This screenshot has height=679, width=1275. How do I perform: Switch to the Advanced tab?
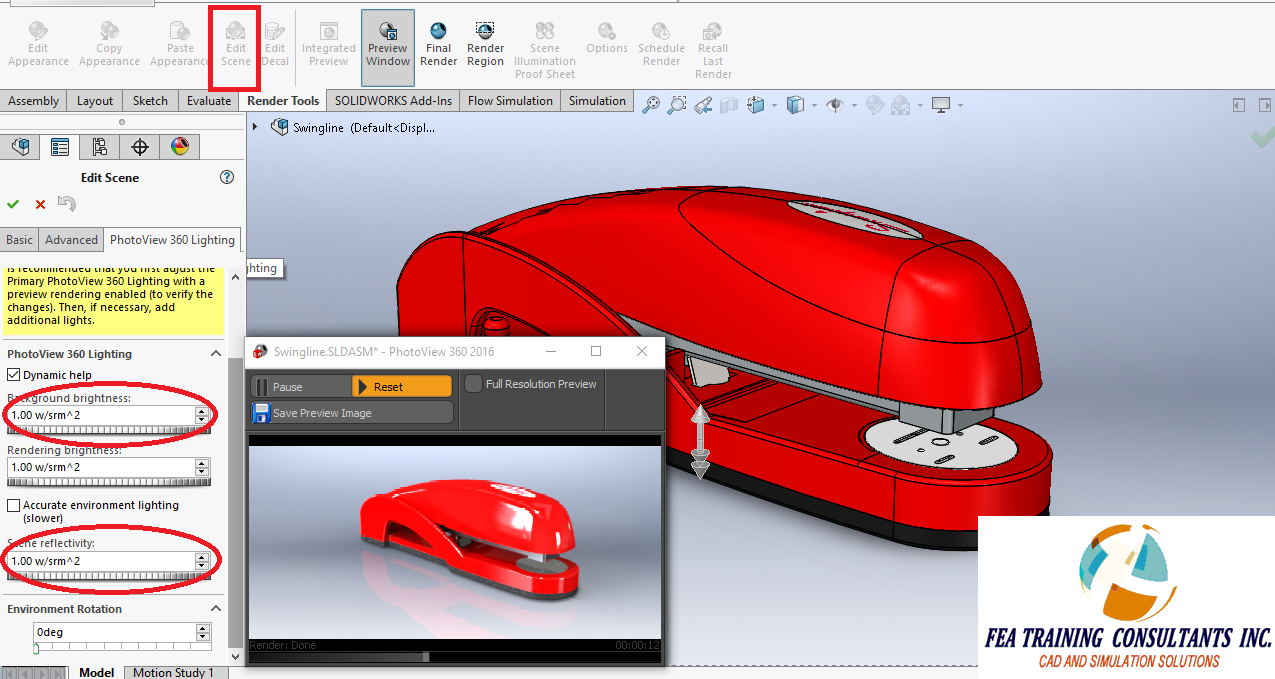[70, 239]
